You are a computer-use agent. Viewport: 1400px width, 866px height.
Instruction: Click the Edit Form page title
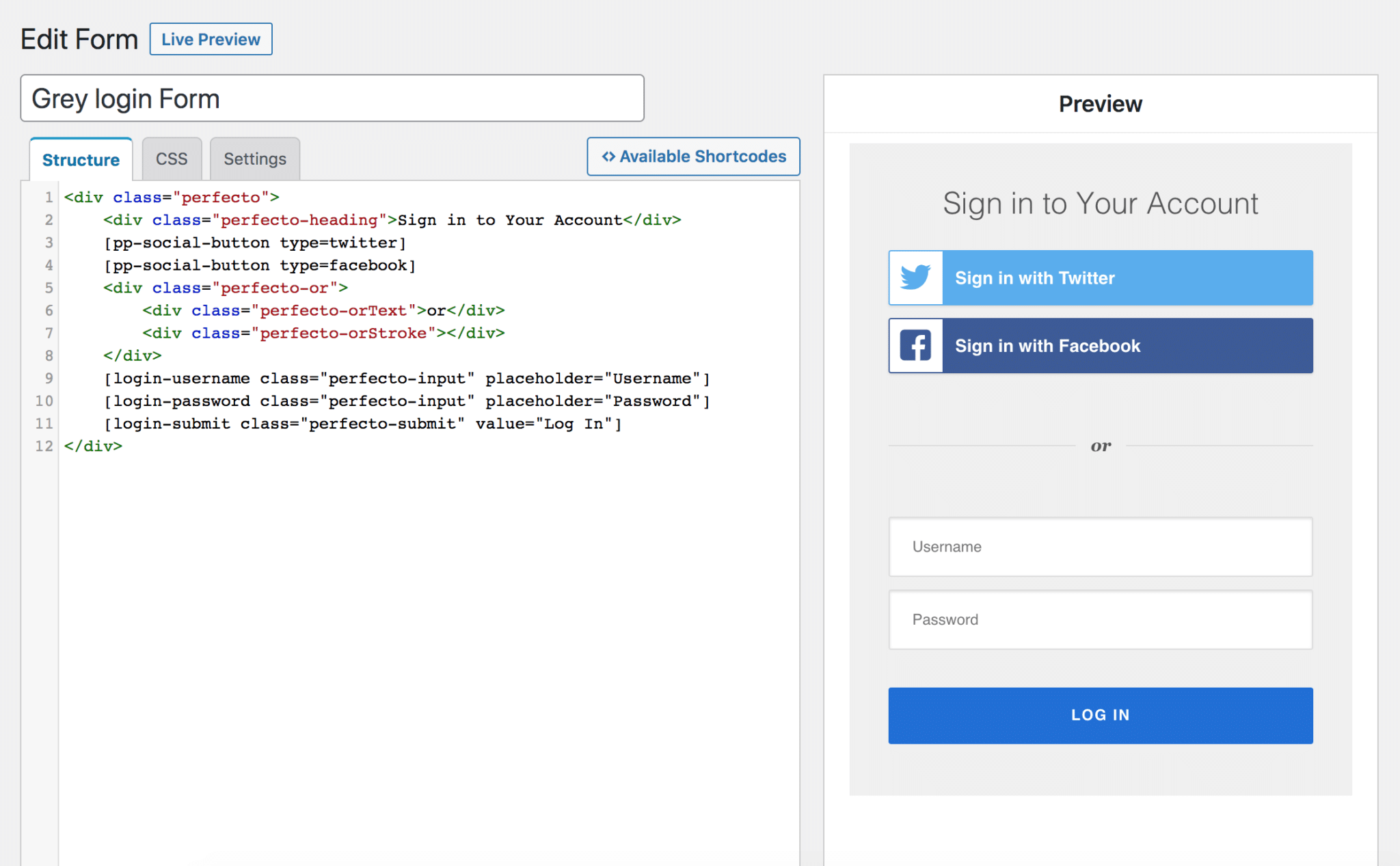(79, 39)
